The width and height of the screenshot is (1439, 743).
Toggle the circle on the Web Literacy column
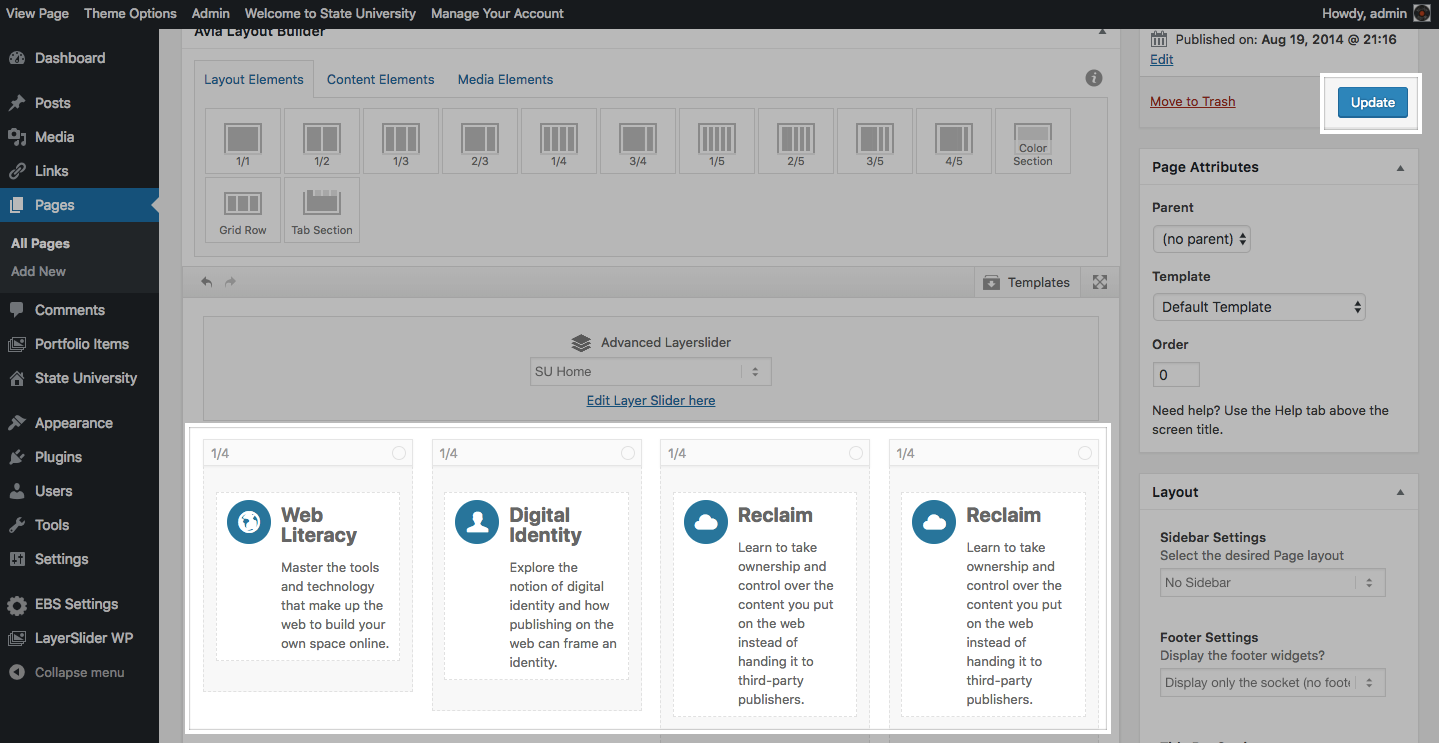pyautogui.click(x=399, y=453)
